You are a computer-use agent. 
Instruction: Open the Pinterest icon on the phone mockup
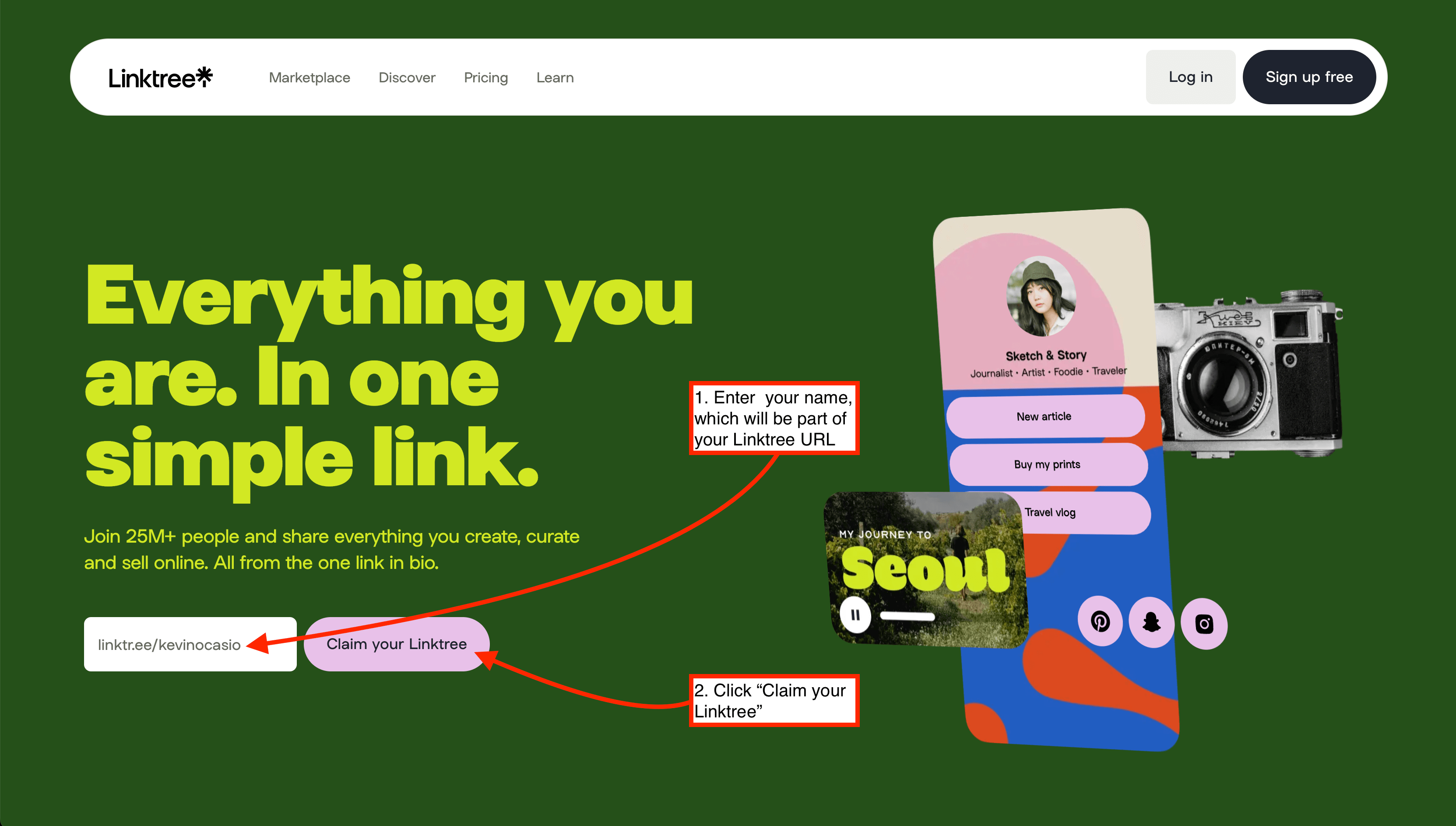click(1100, 622)
